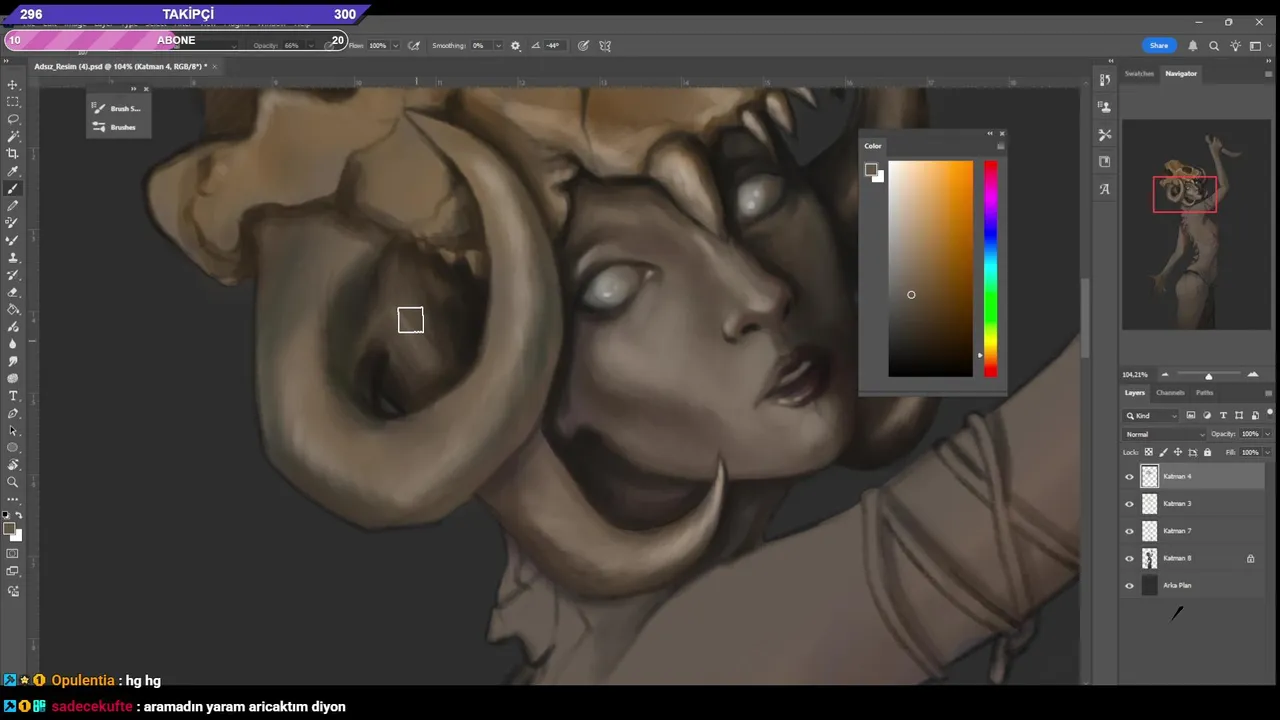This screenshot has width=1280, height=720.
Task: Select the Path Selection tool
Action: [x=13, y=430]
